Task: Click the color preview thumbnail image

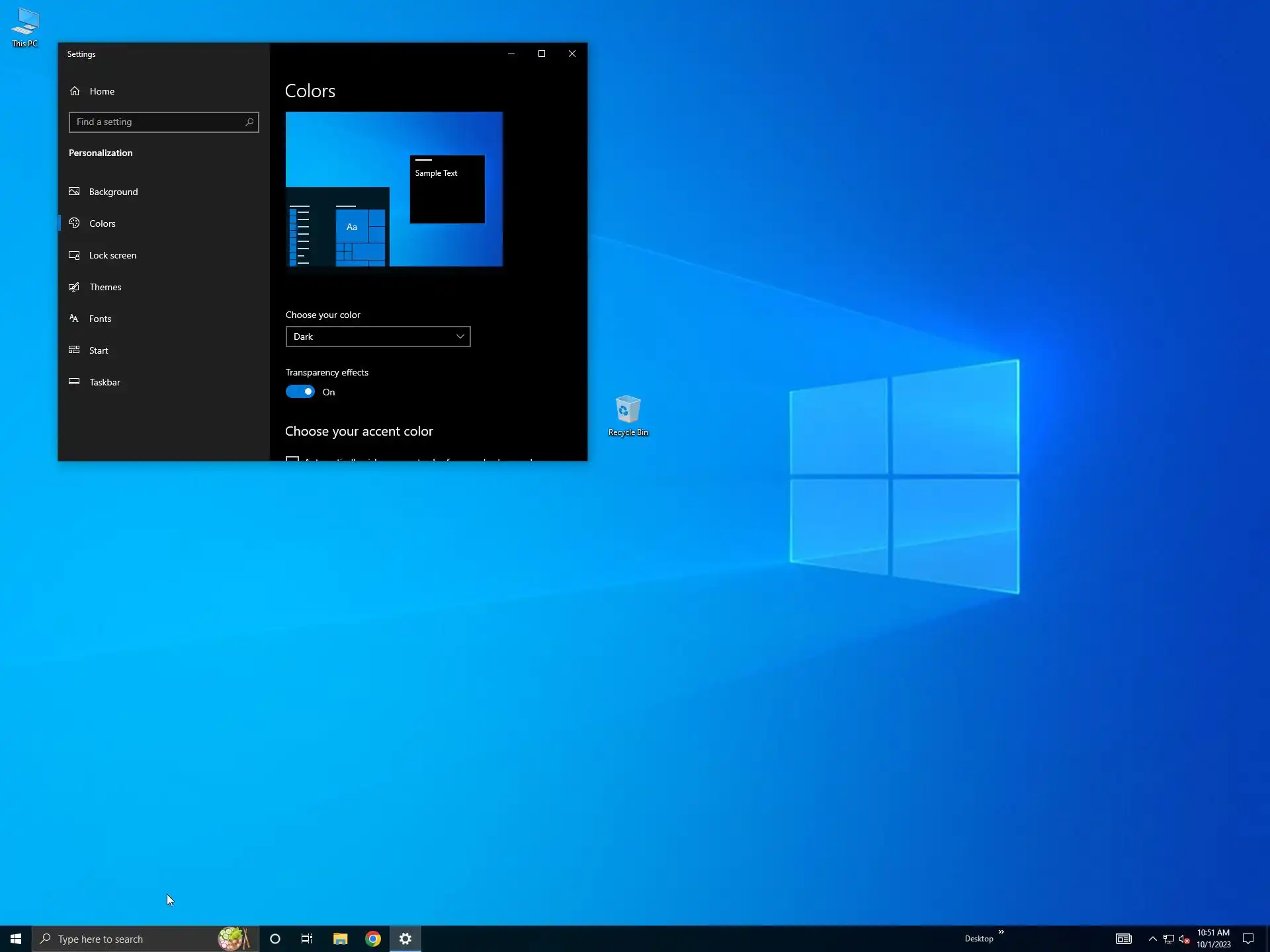Action: point(394,189)
